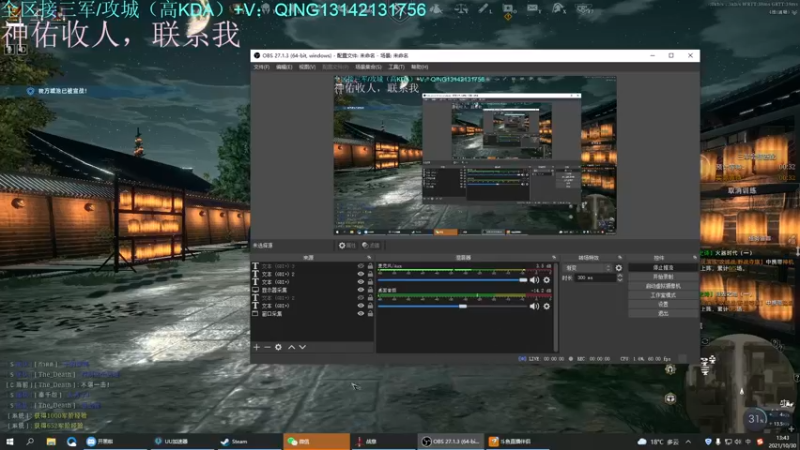Viewport: 800px width, 450px height.
Task: Open the 编辑(E) menu
Action: (x=284, y=67)
